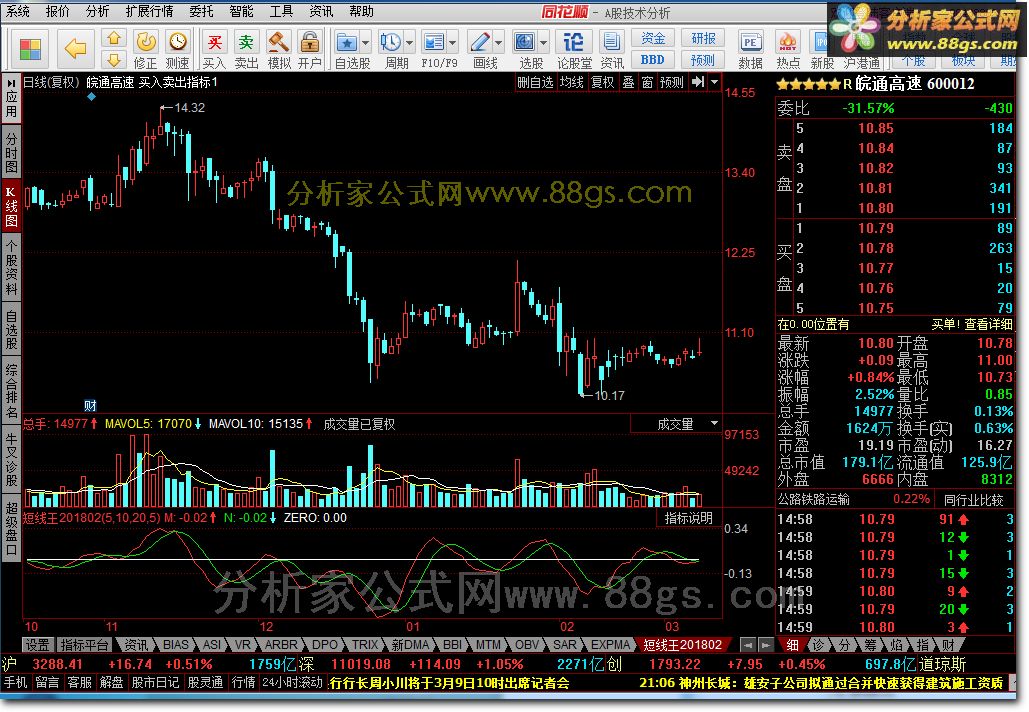
Task: Click the 指标说明 button
Action: click(688, 518)
